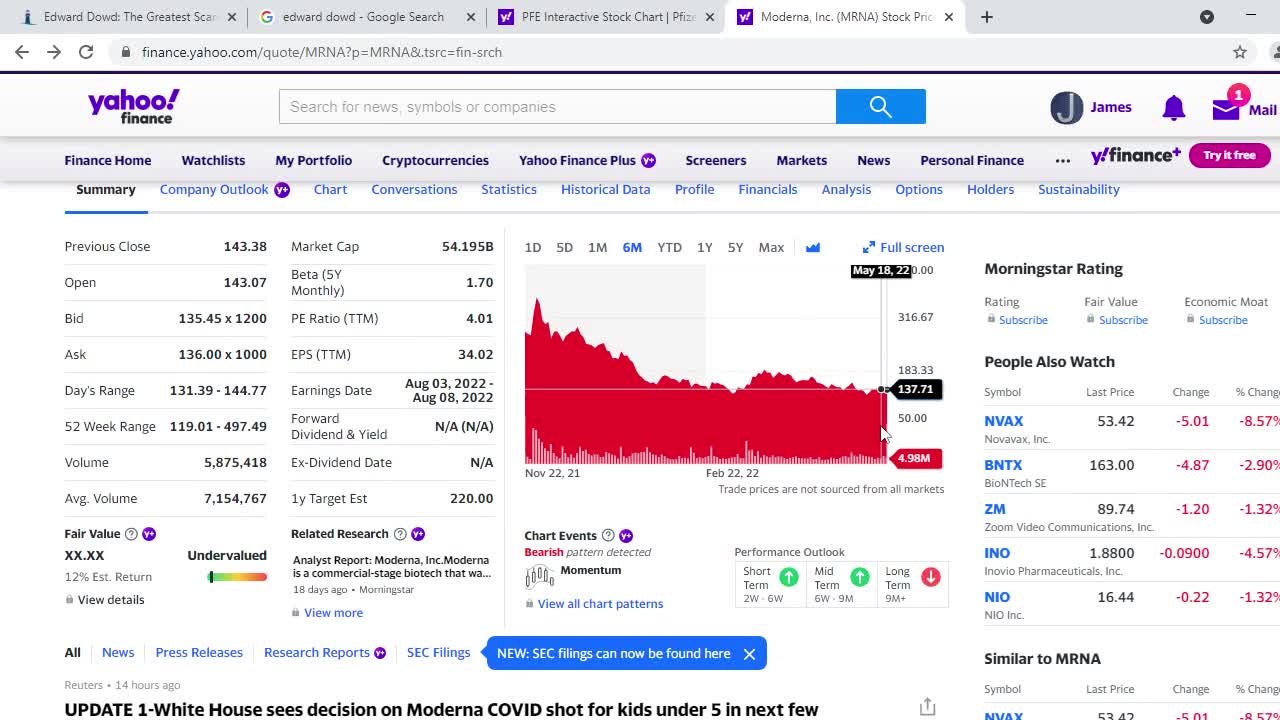Select the 1D chart range
1280x720 pixels.
coord(533,247)
